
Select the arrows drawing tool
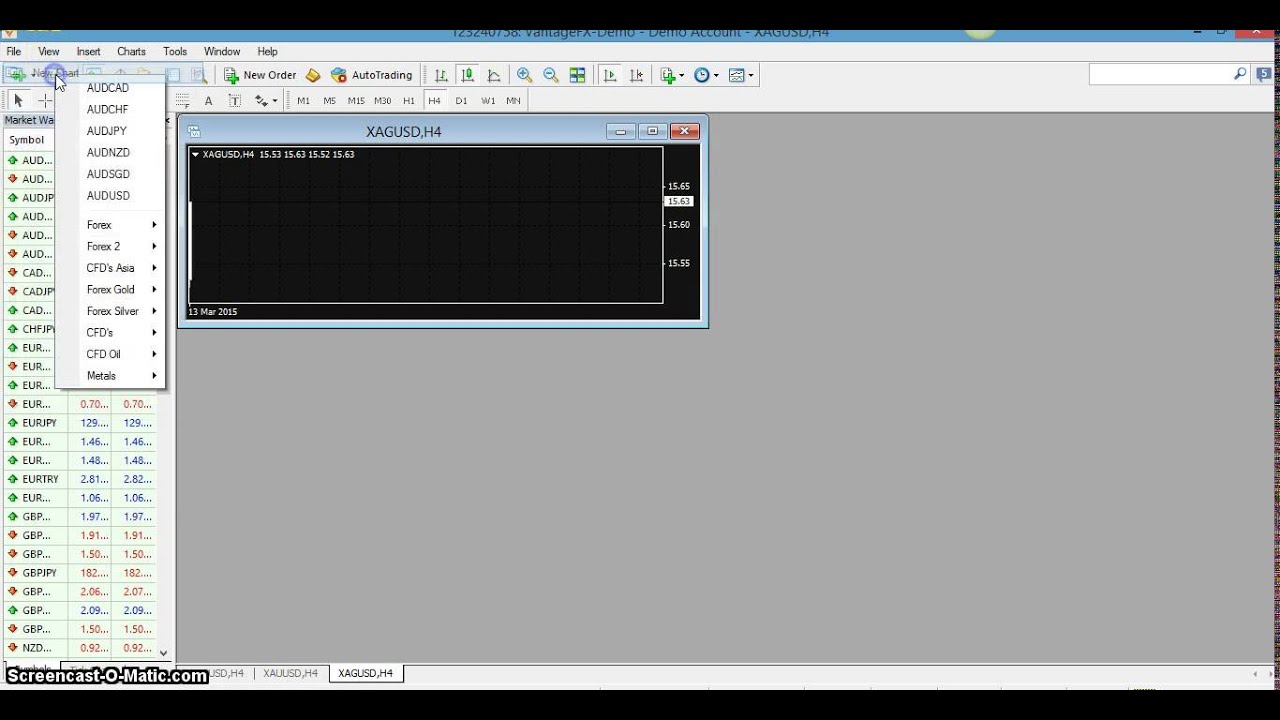[x=261, y=100]
